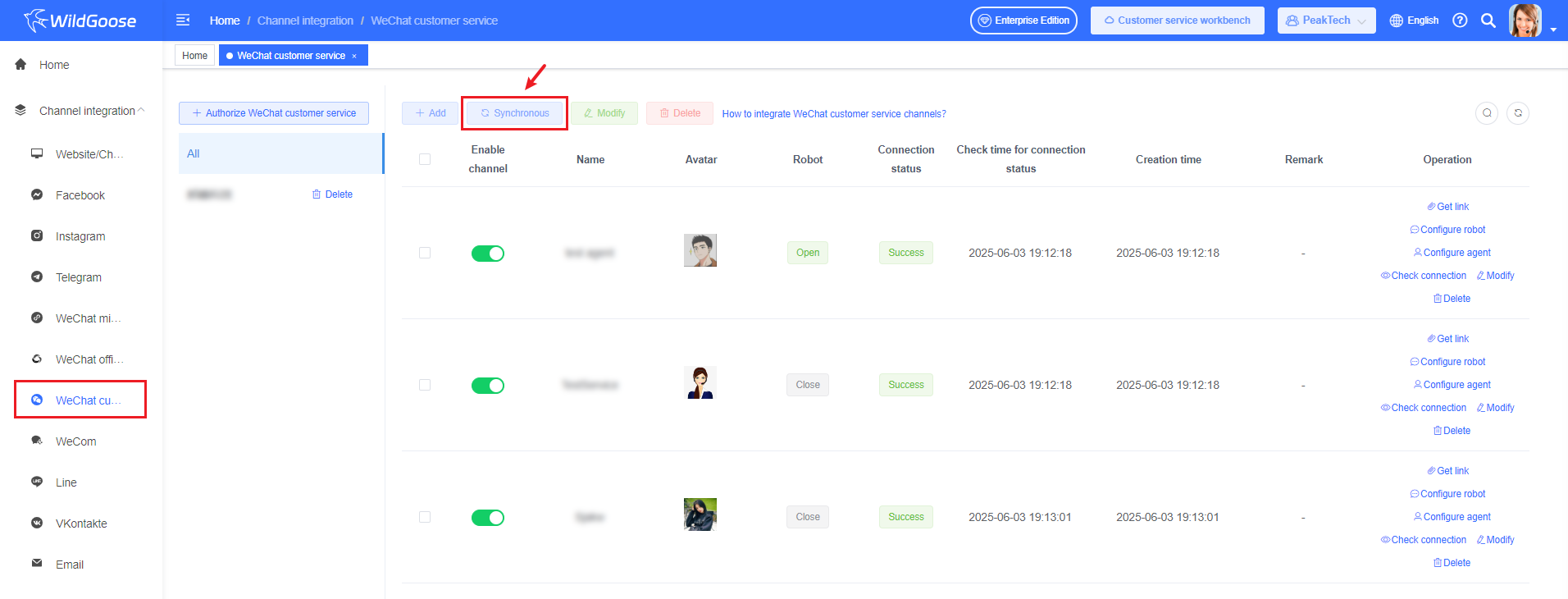
Task: Click Get link in second row
Action: pyautogui.click(x=1447, y=339)
